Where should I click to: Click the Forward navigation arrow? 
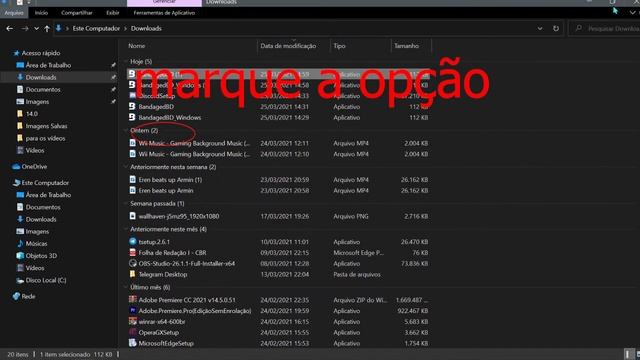coord(25,29)
